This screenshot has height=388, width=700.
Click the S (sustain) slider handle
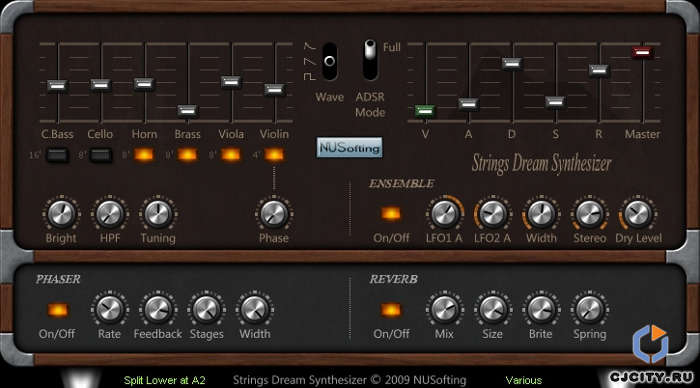point(555,102)
